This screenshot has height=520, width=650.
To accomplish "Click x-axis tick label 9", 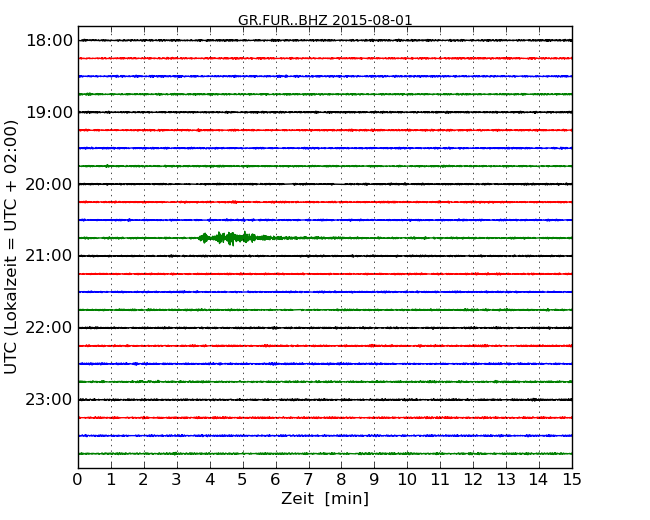I will tap(374, 479).
